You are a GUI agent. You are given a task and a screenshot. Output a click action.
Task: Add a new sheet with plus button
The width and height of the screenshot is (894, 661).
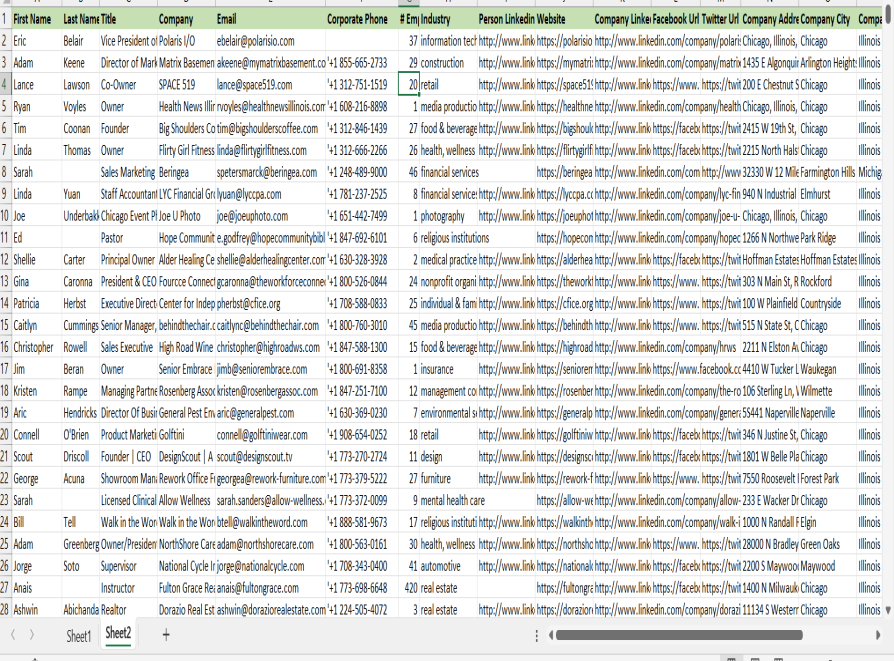coord(166,635)
